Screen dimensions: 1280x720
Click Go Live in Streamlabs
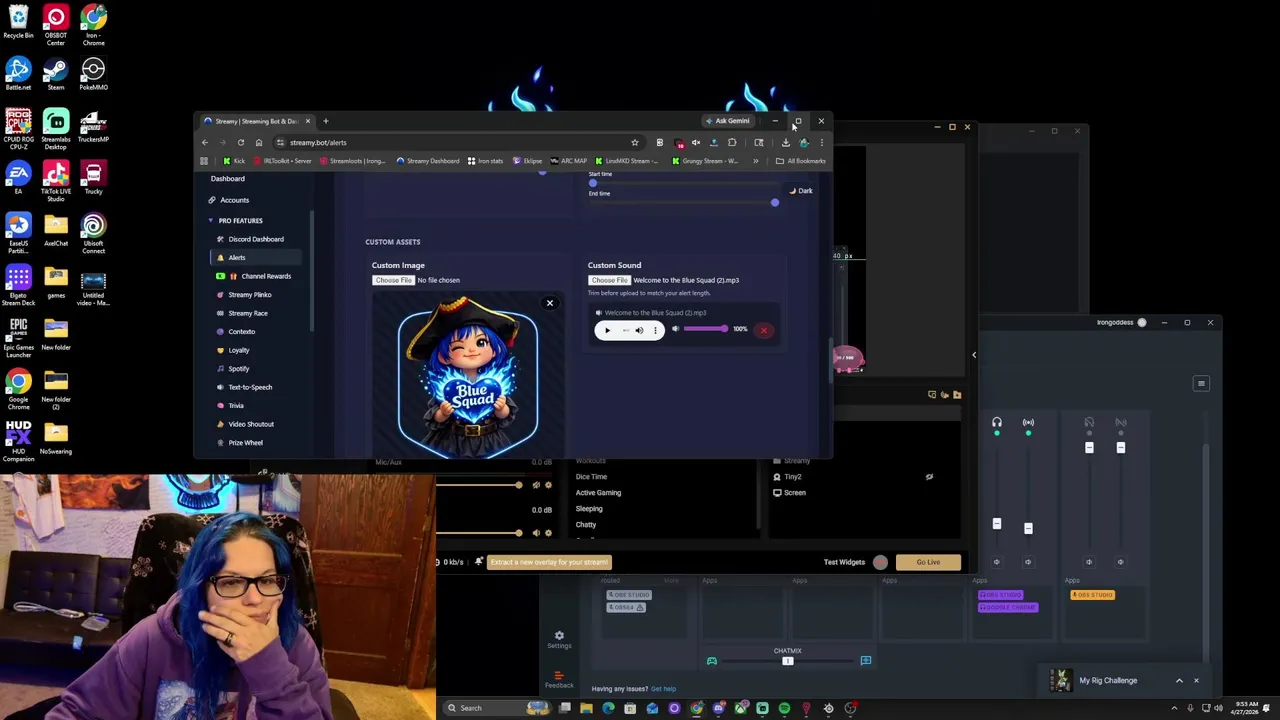(928, 562)
